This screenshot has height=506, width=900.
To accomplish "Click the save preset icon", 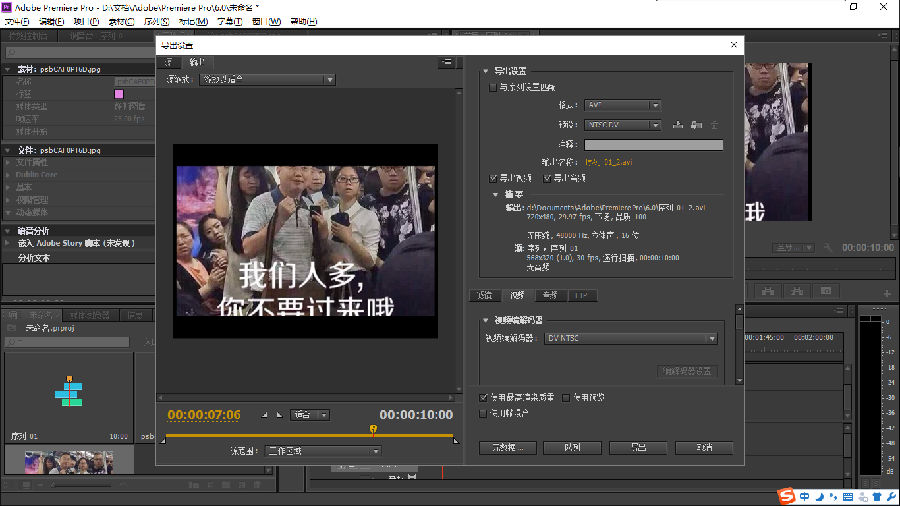I will [x=678, y=125].
